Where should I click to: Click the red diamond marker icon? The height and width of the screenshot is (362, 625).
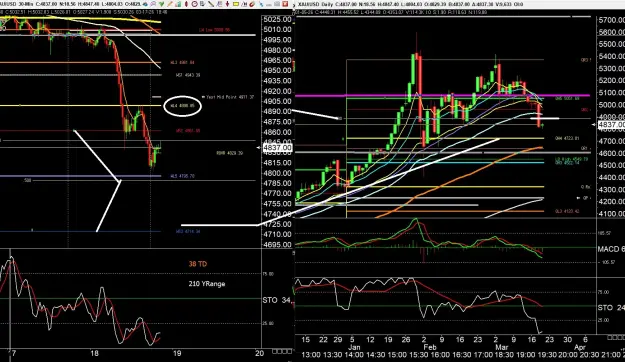186,4
